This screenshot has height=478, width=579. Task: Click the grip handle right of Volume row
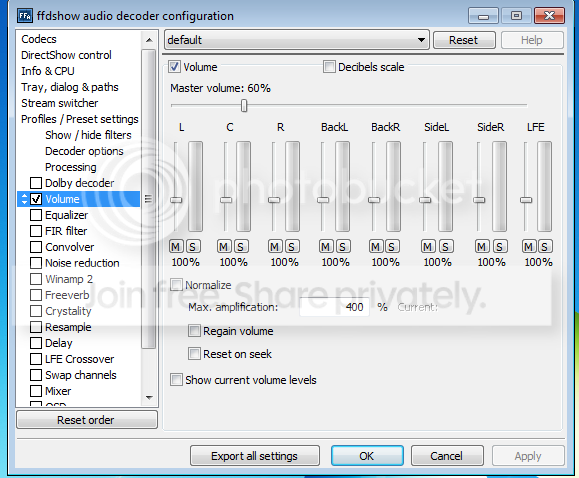point(148,199)
